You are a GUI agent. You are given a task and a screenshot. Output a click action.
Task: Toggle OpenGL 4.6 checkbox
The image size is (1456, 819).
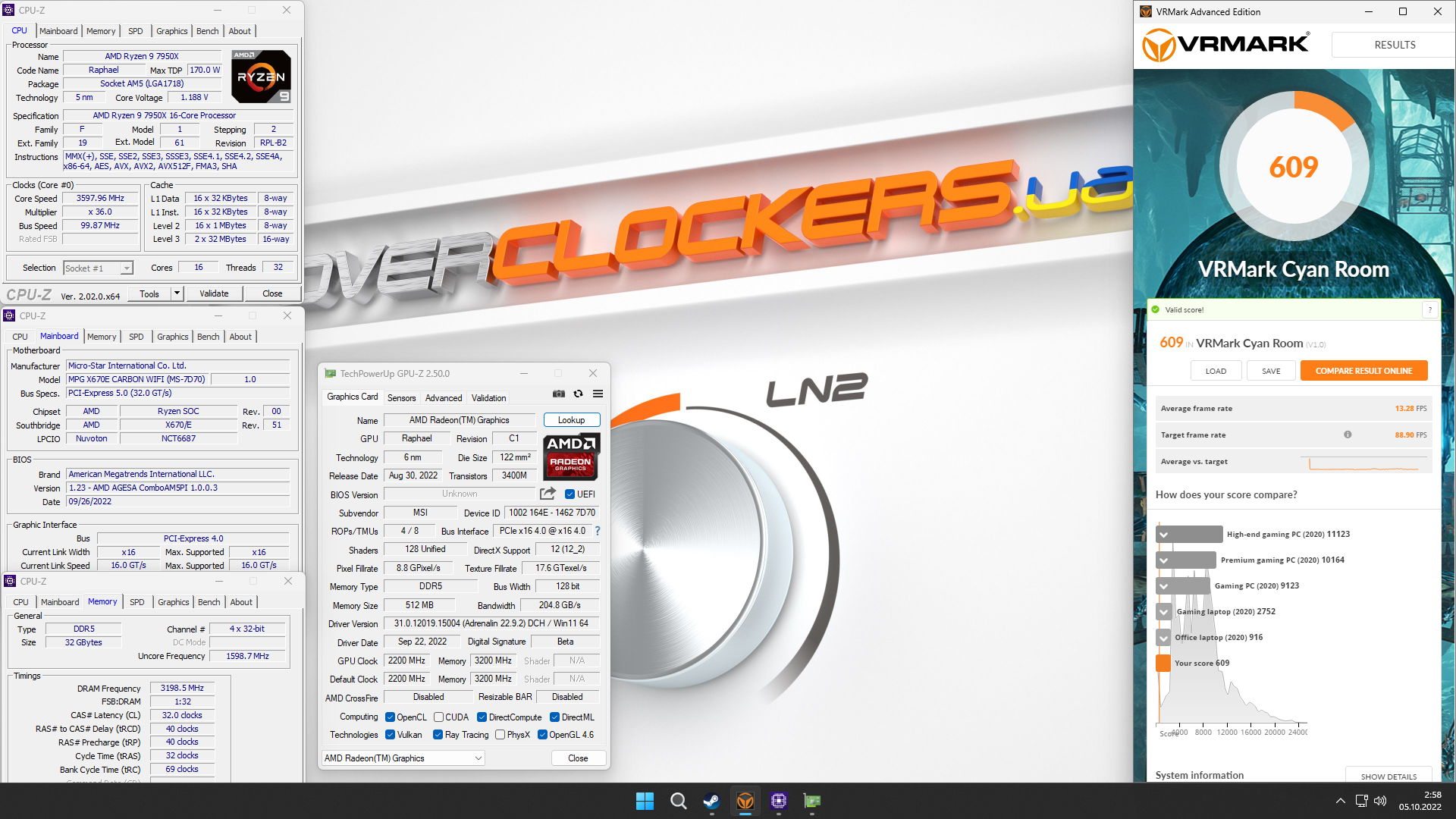click(542, 735)
